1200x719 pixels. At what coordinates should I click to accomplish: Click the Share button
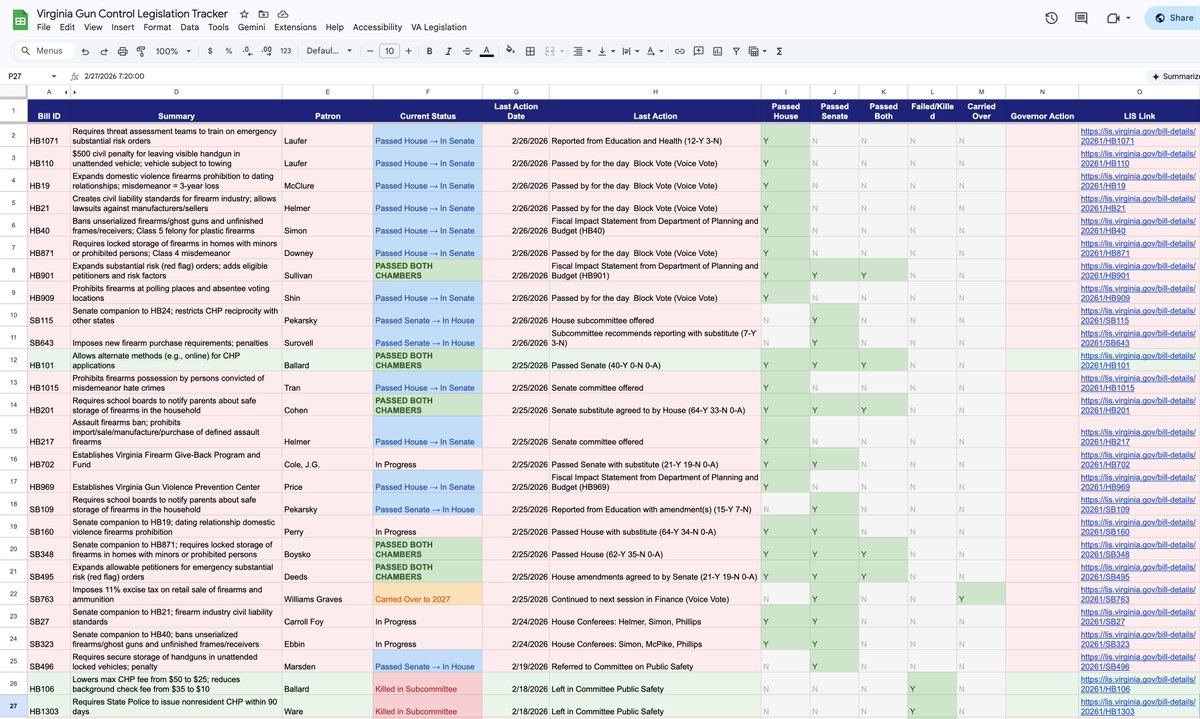[1172, 18]
